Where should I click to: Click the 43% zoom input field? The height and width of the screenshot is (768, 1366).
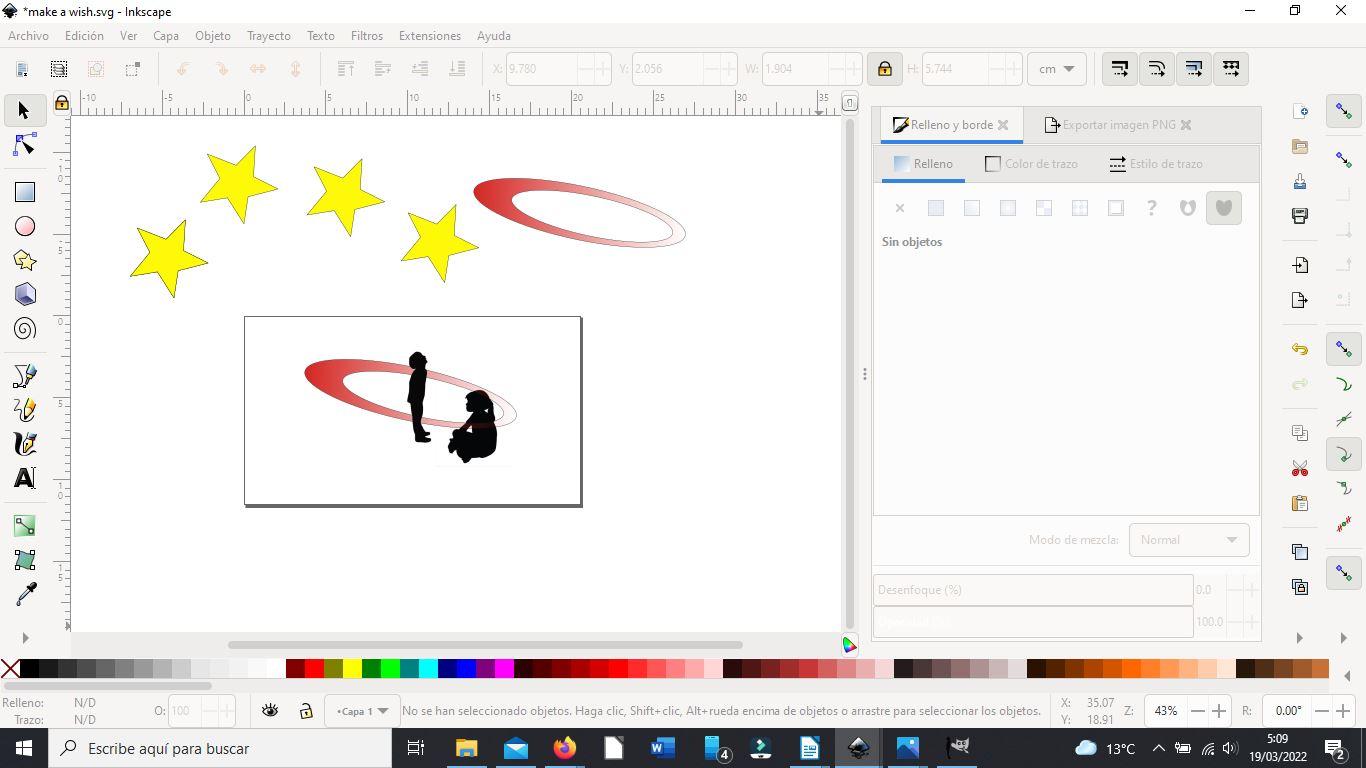1165,711
